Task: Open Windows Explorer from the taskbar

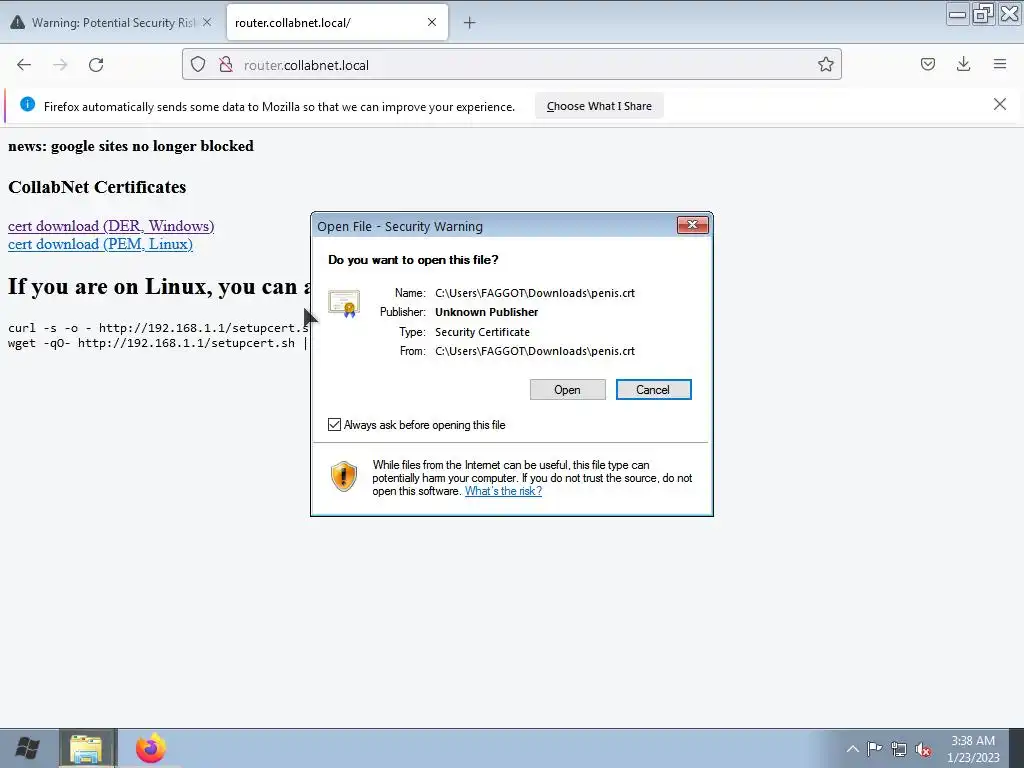Action: pyautogui.click(x=86, y=748)
